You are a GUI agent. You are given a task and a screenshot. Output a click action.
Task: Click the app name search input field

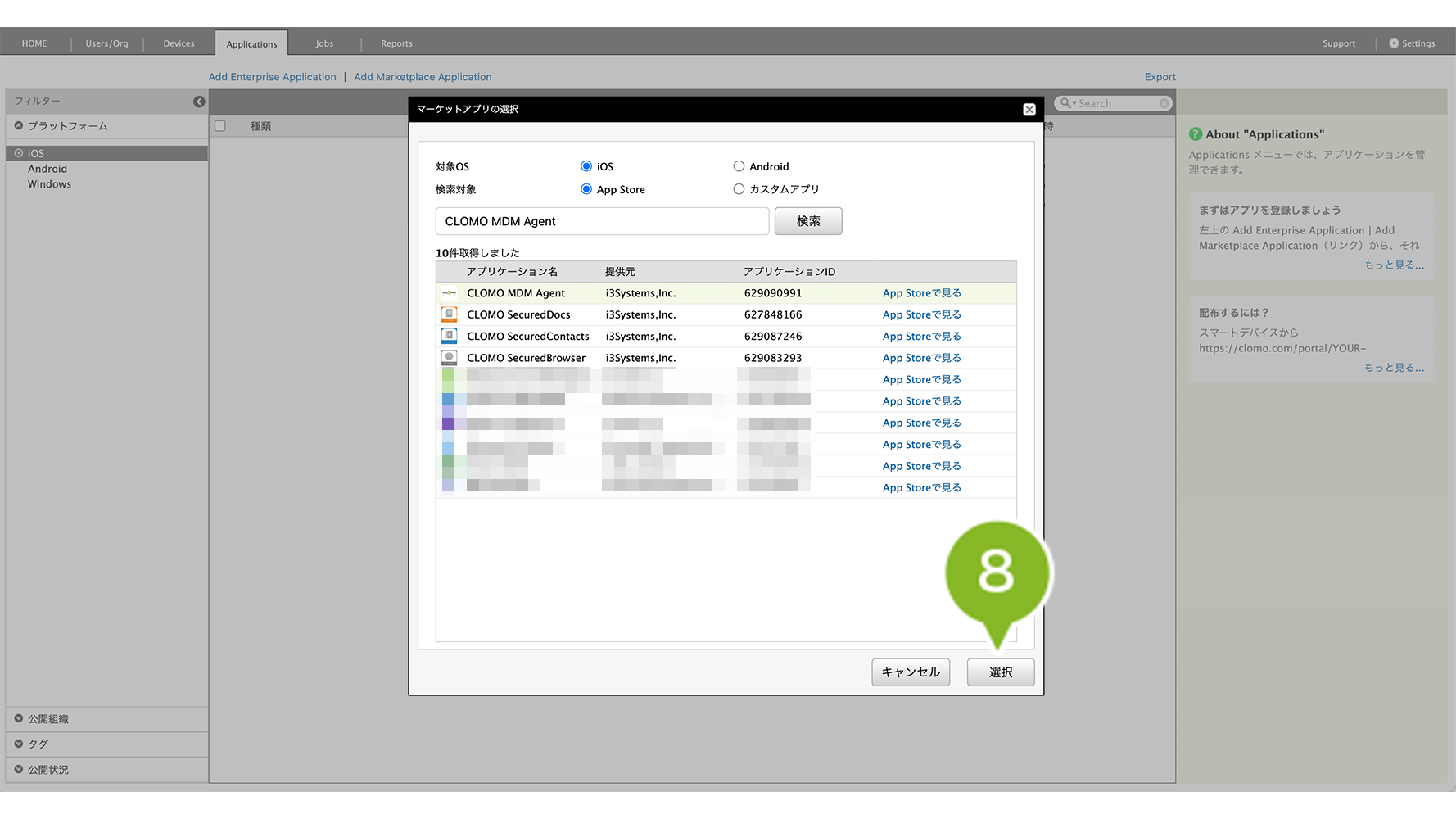[x=602, y=221]
